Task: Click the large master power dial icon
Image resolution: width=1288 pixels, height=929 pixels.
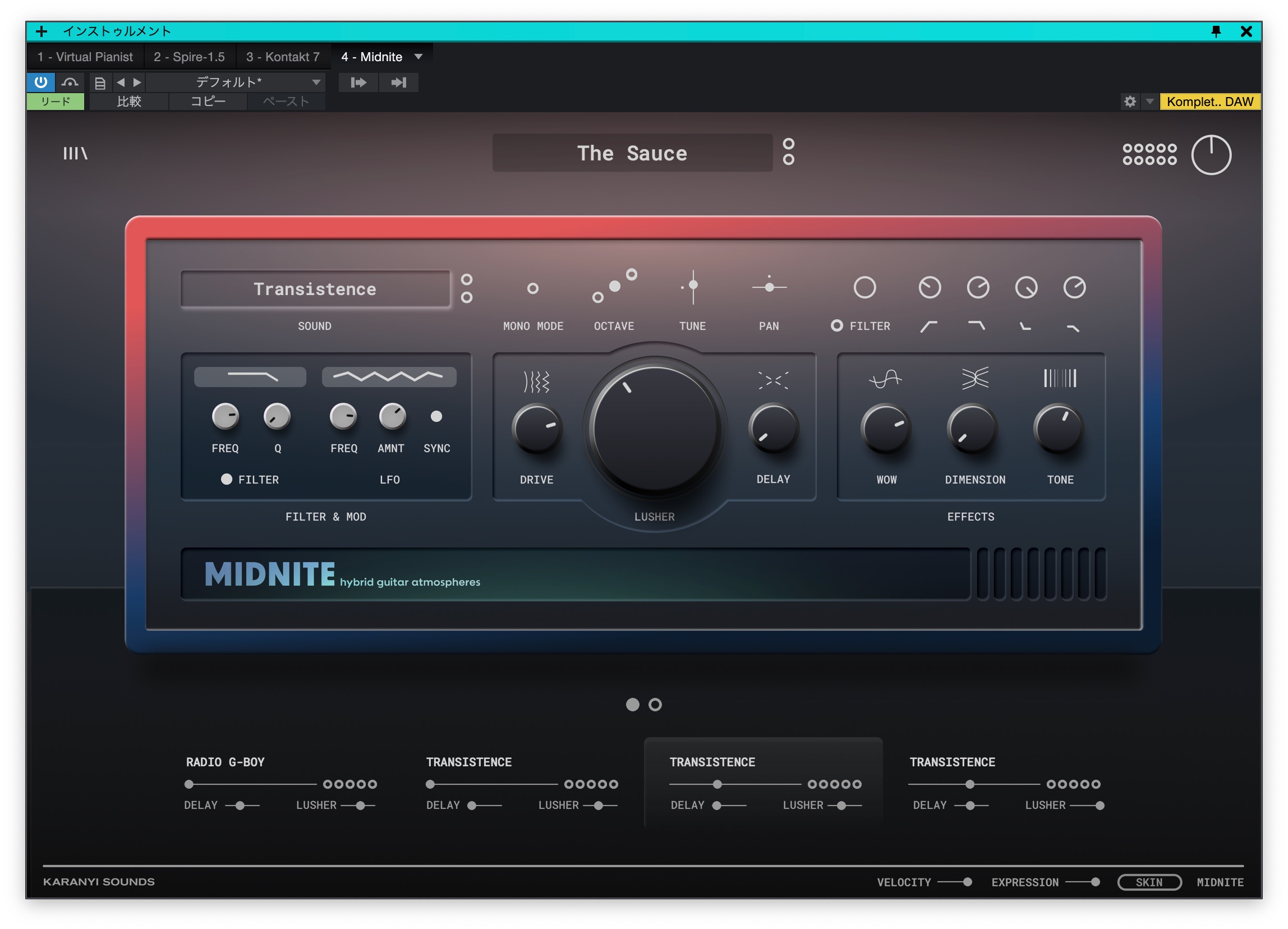Action: [x=1210, y=155]
